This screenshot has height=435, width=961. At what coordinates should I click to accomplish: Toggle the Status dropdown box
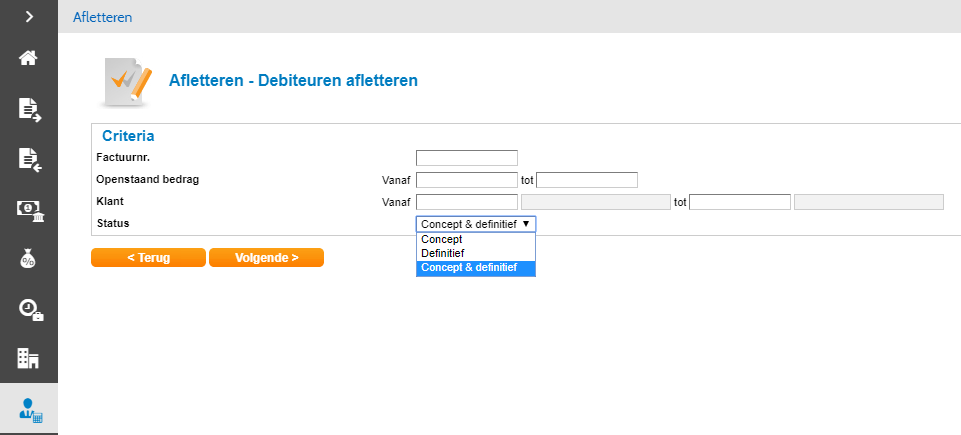pyautogui.click(x=476, y=225)
